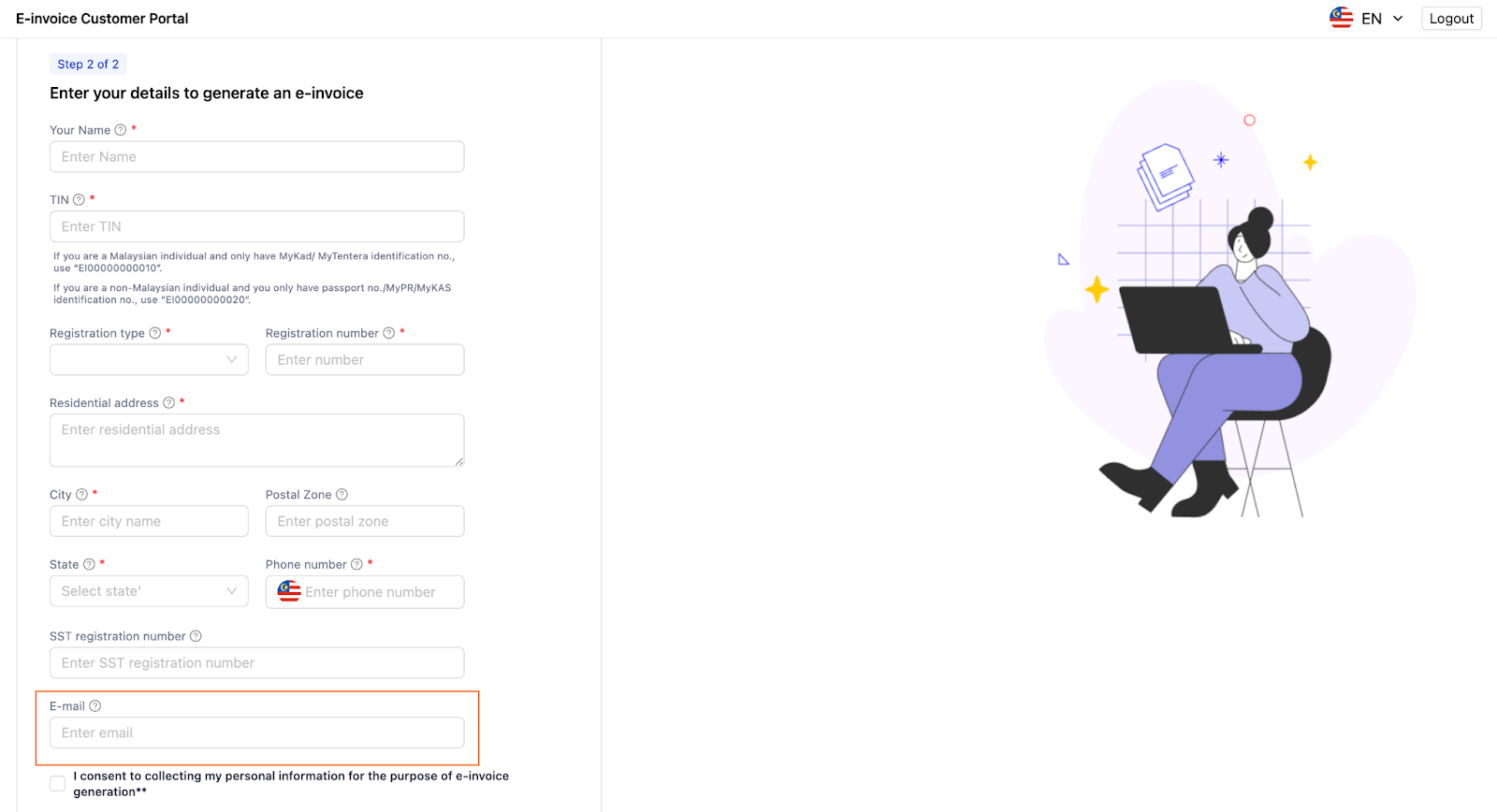Click the Logout button
1497x812 pixels.
(1451, 19)
